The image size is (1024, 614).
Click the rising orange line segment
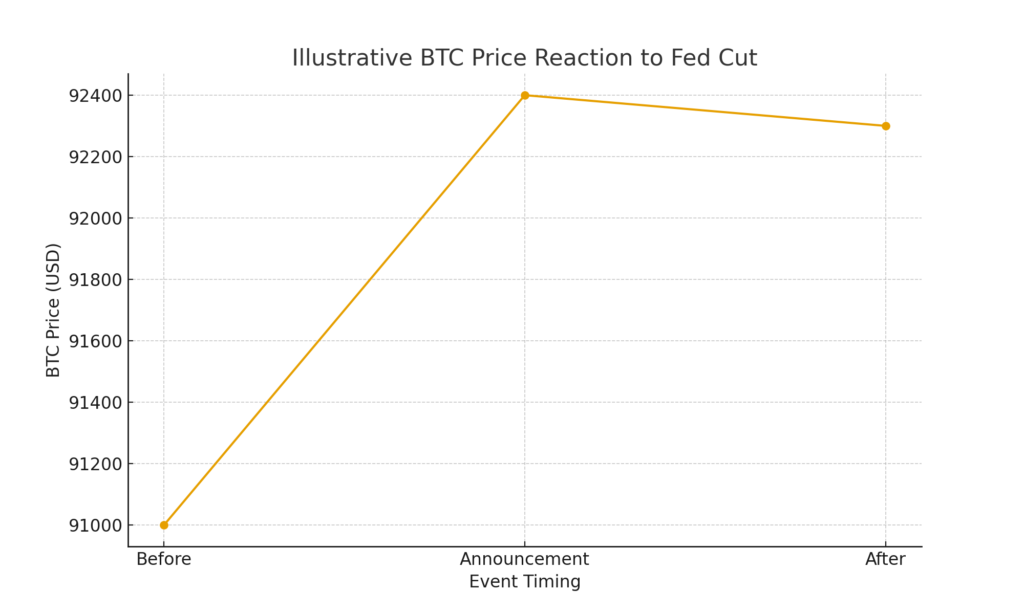click(x=344, y=310)
